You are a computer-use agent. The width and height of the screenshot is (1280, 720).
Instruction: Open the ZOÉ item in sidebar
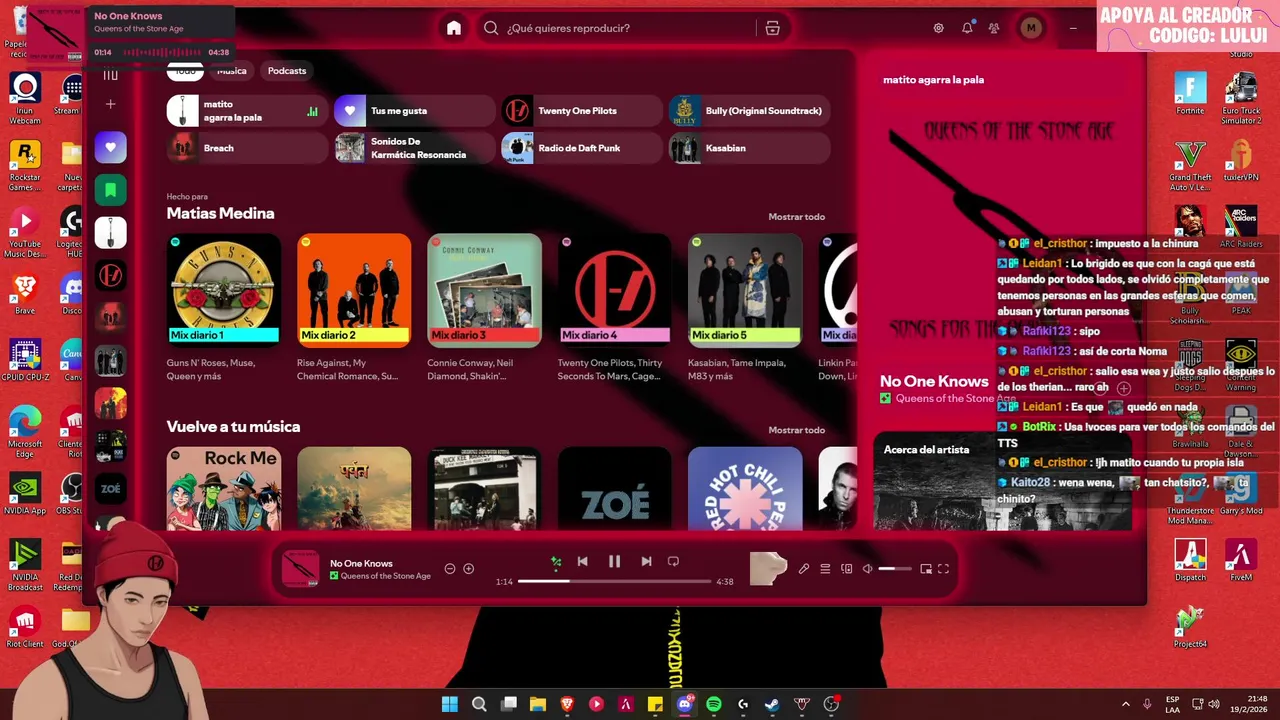[x=111, y=488]
